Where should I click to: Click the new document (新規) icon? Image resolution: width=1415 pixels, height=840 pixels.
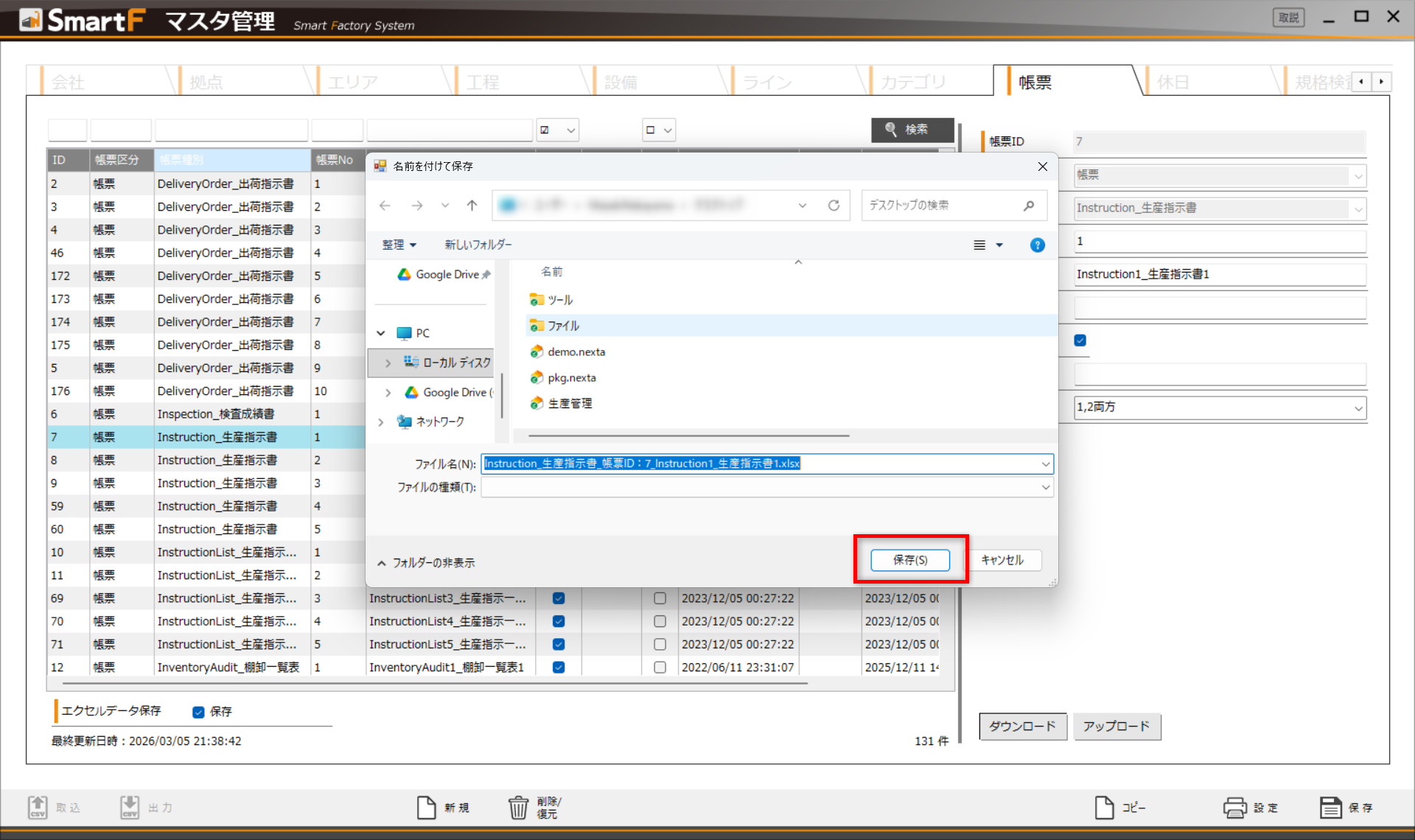click(x=426, y=808)
